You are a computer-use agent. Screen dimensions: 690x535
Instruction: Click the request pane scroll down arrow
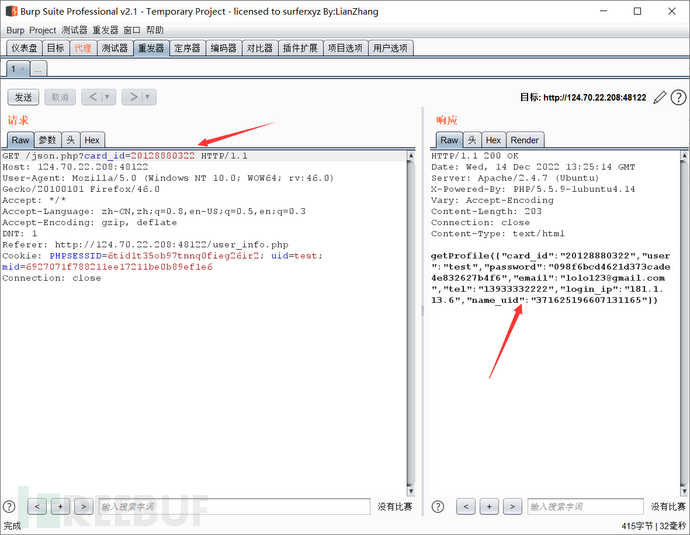tap(411, 491)
